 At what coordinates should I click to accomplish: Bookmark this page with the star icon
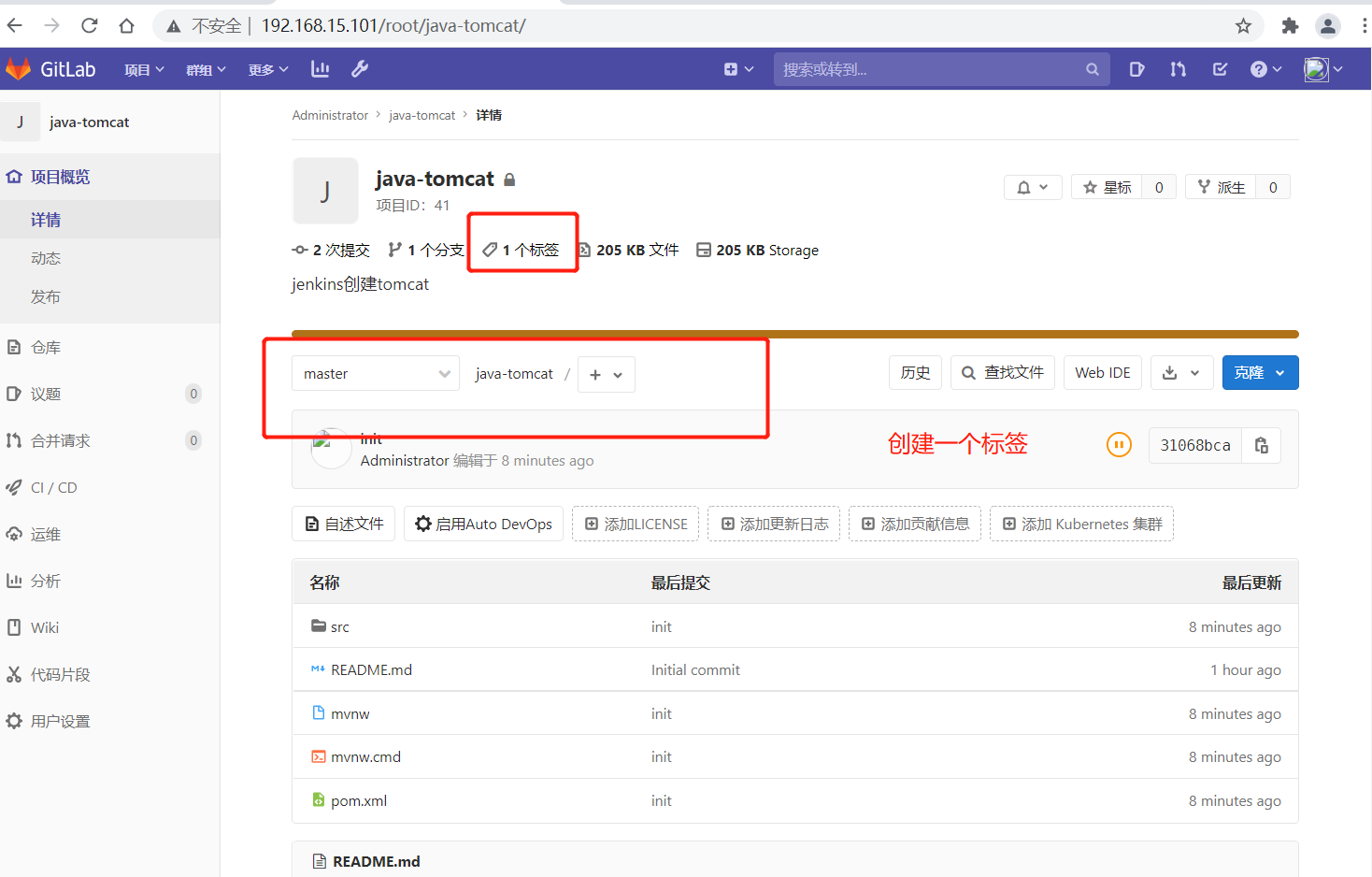[x=1243, y=26]
